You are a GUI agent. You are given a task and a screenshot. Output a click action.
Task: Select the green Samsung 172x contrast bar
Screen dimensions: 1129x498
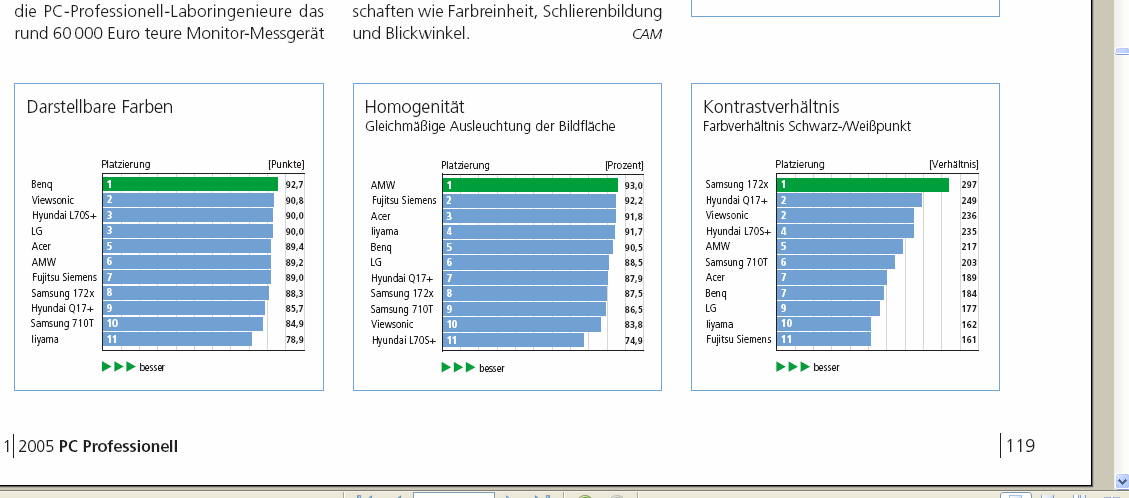pos(863,185)
